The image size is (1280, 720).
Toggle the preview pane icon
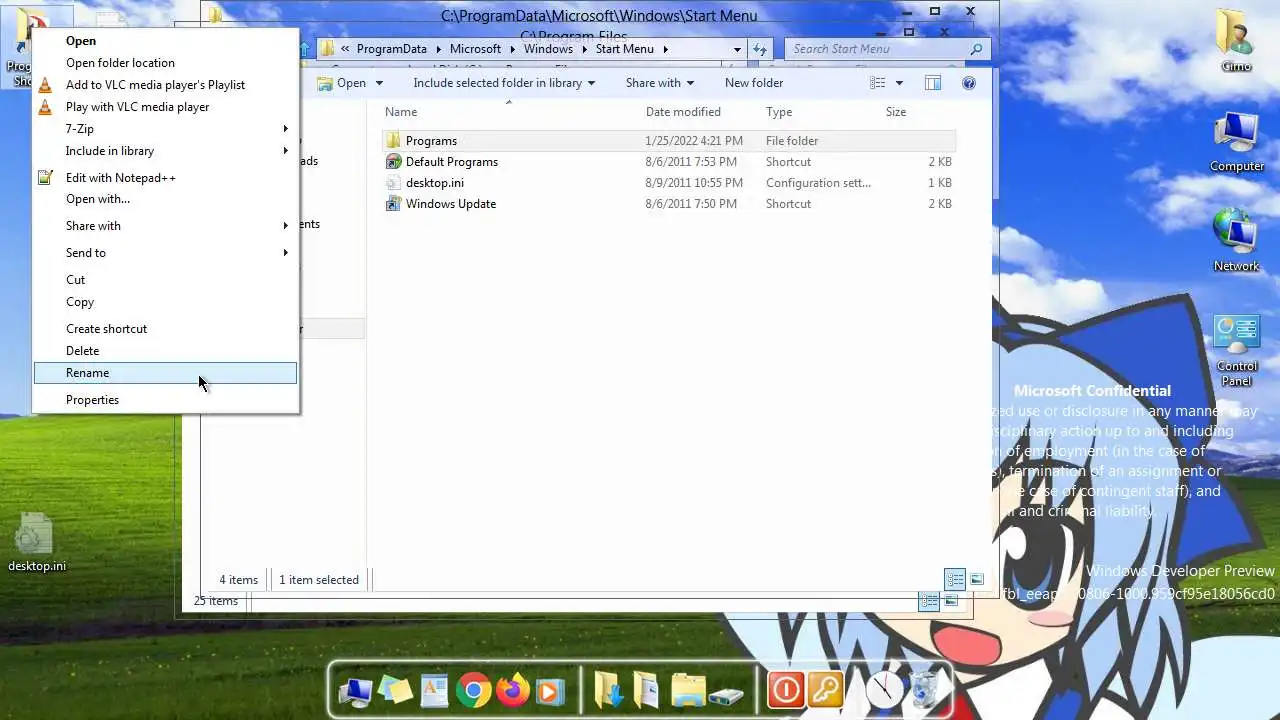[933, 83]
